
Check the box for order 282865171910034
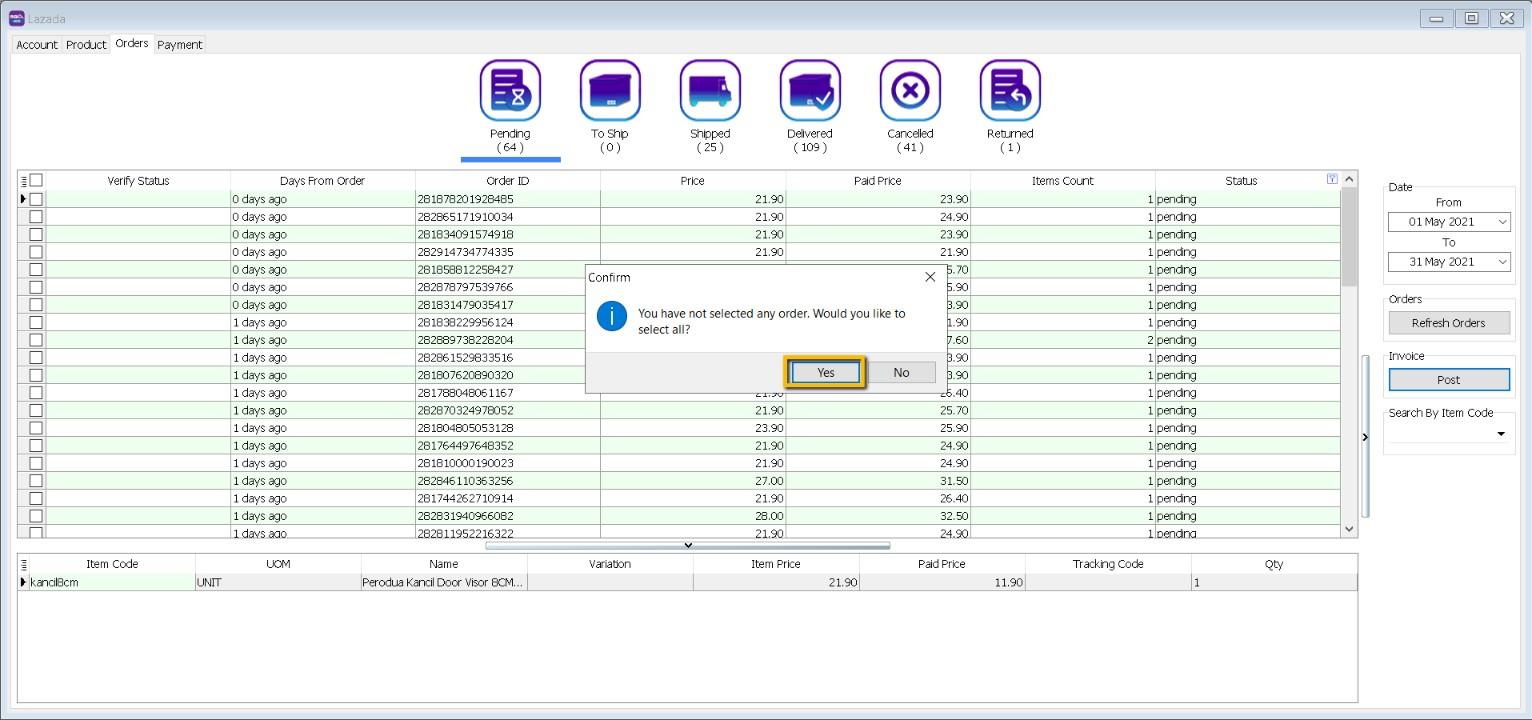[36, 217]
